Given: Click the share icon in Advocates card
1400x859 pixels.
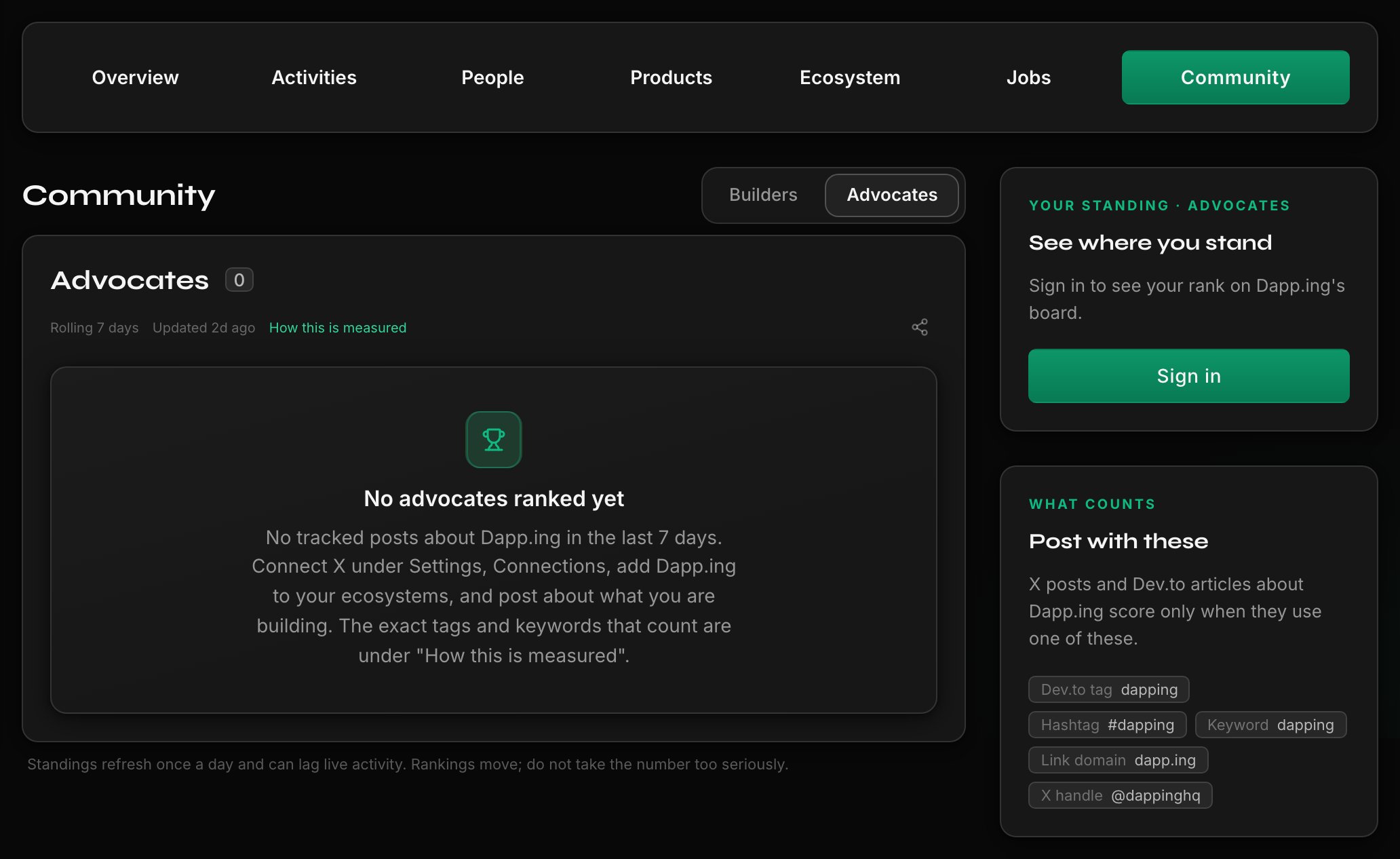Looking at the screenshot, I should (x=920, y=327).
